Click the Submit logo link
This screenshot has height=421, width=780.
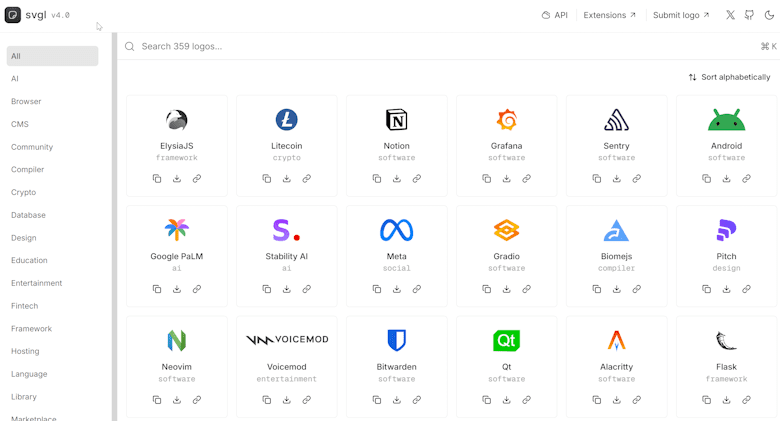click(681, 15)
